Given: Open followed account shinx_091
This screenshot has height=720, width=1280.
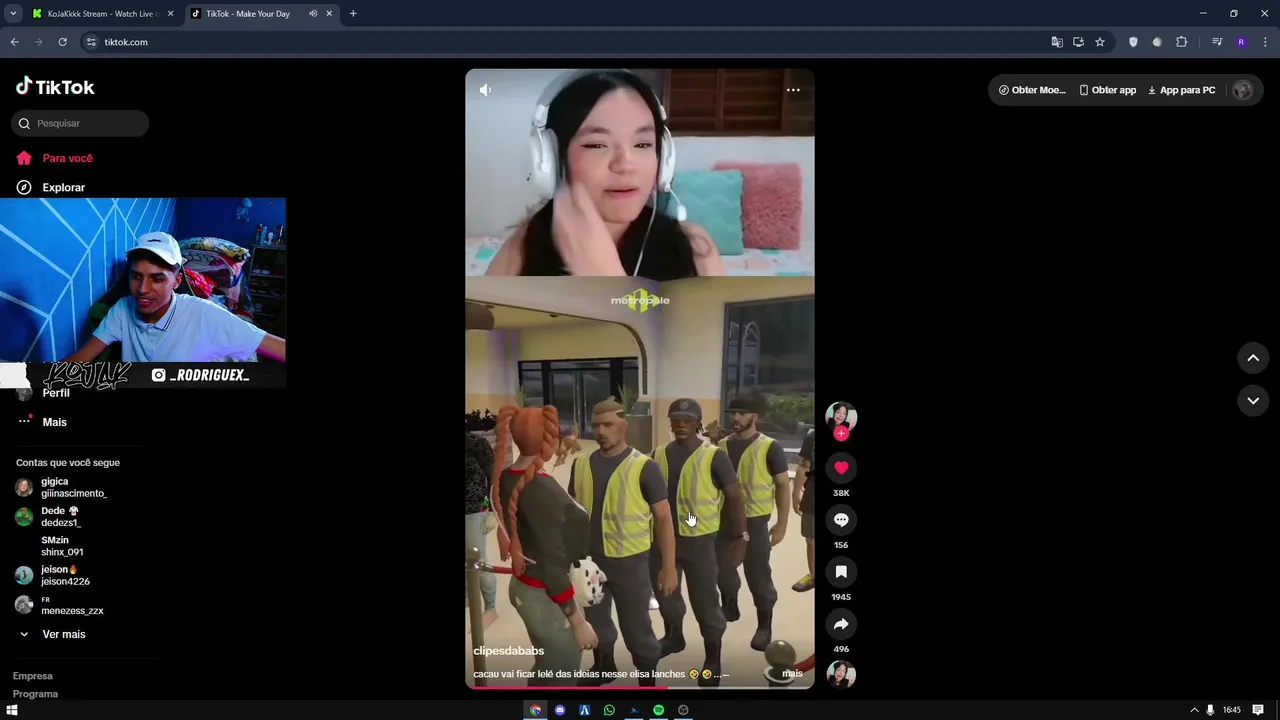Looking at the screenshot, I should pos(62,552).
